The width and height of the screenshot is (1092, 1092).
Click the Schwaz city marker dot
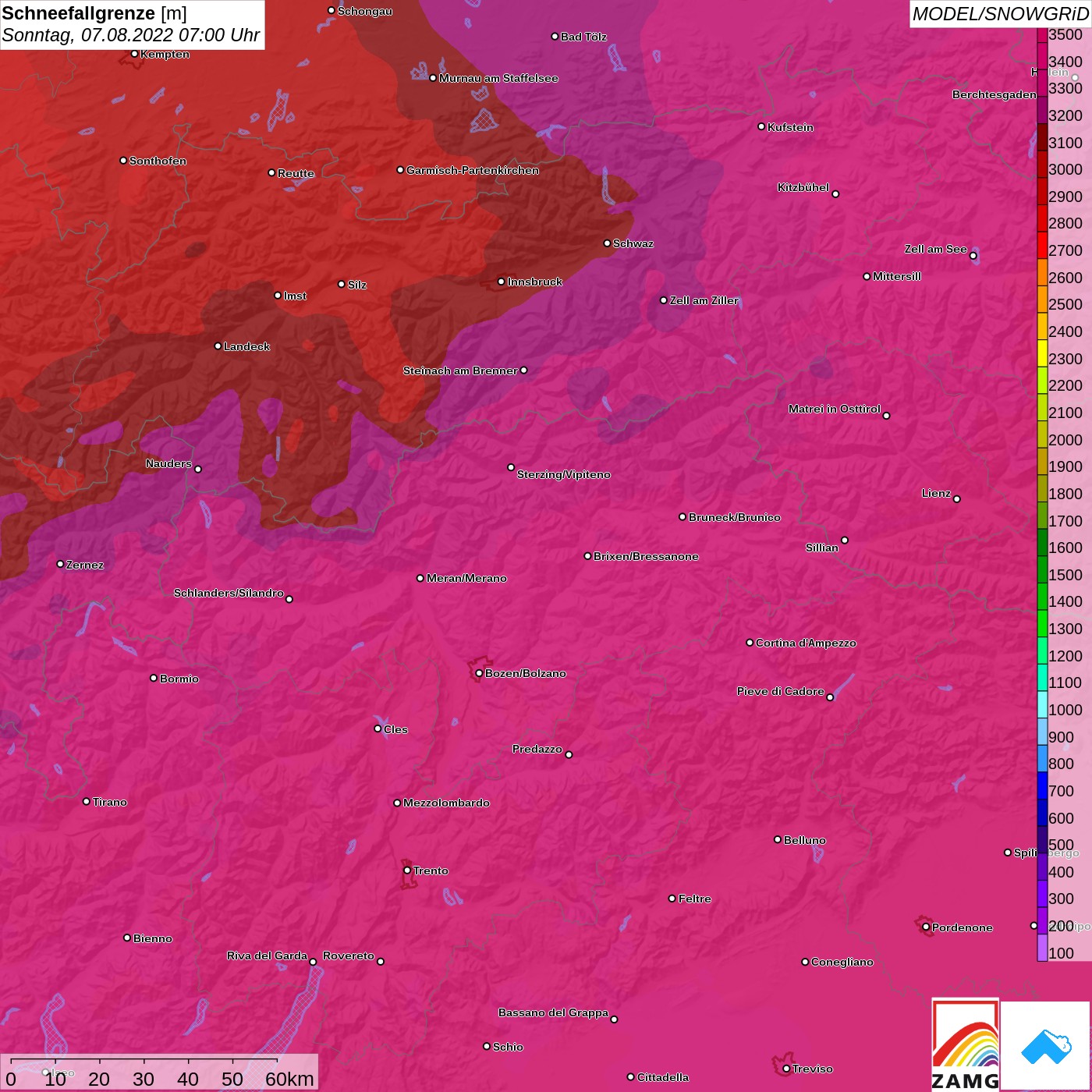pyautogui.click(x=607, y=243)
